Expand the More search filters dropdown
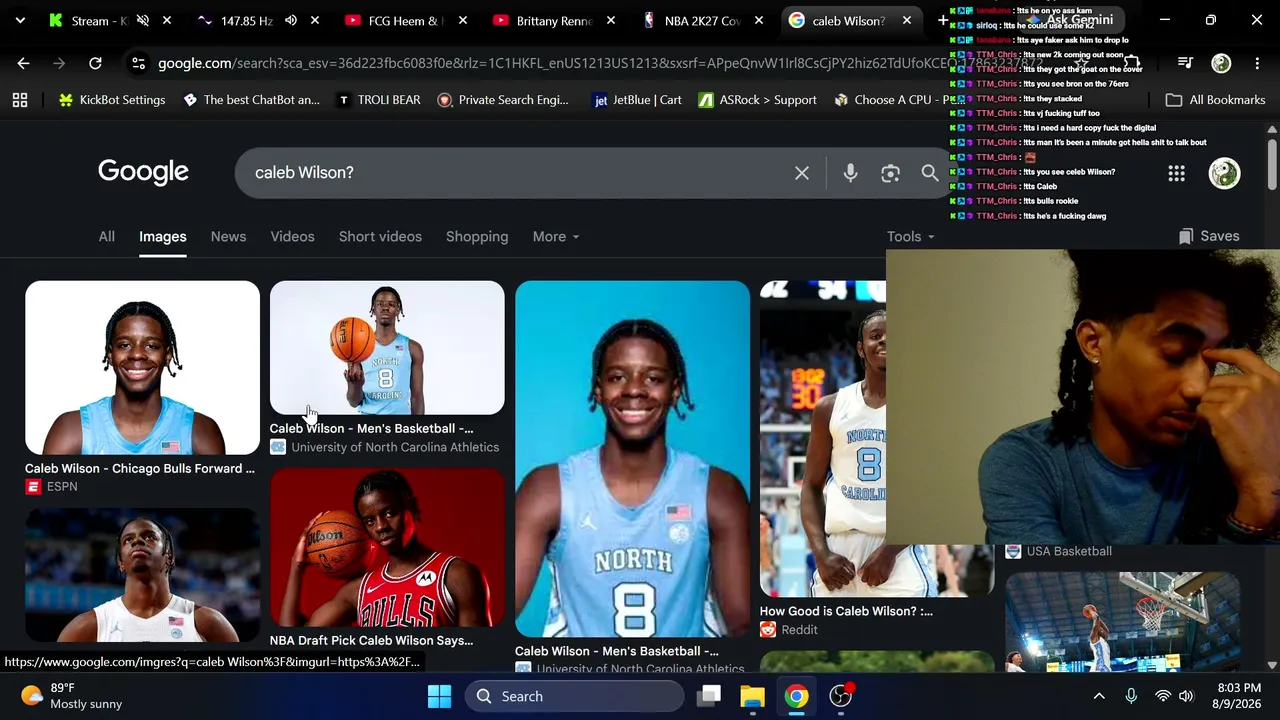Viewport: 1280px width, 720px height. tap(556, 237)
